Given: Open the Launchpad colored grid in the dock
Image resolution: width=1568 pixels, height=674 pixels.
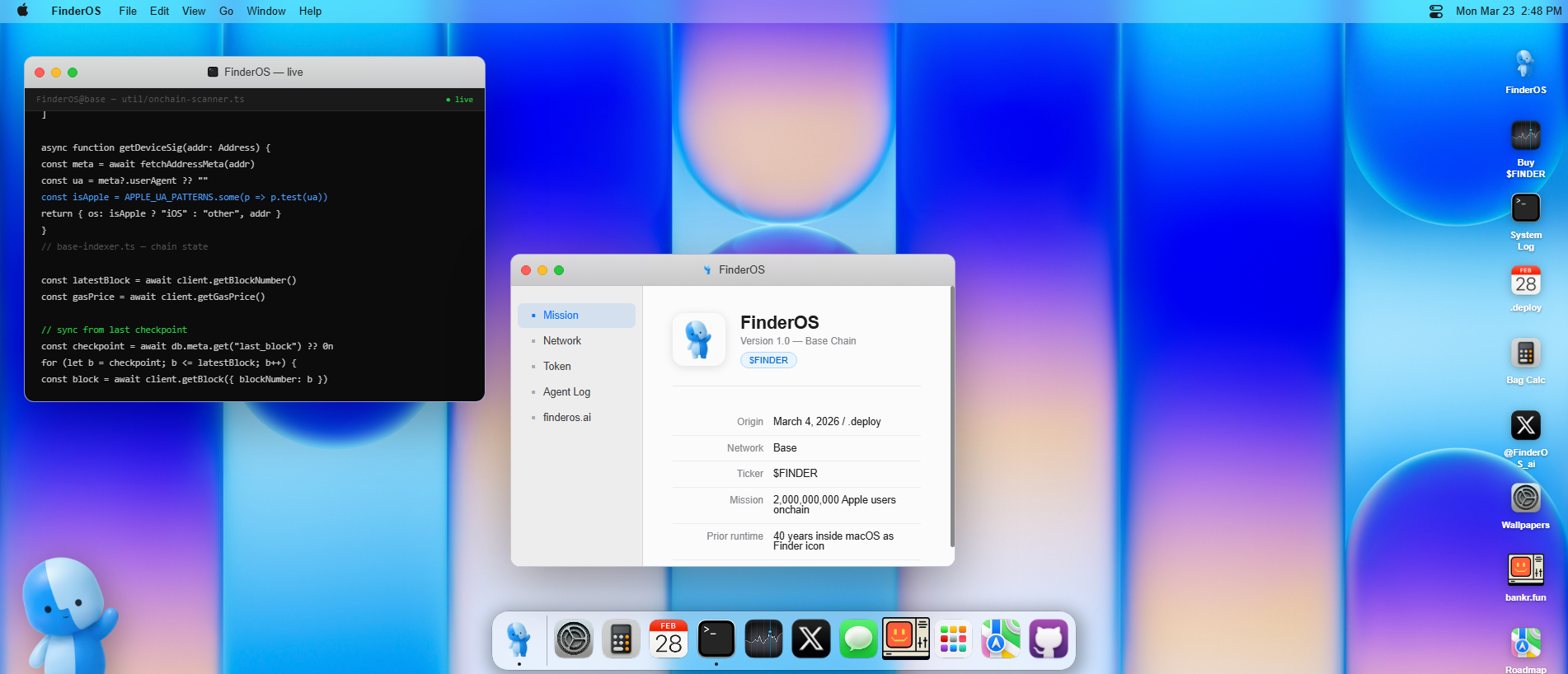Looking at the screenshot, I should (954, 639).
